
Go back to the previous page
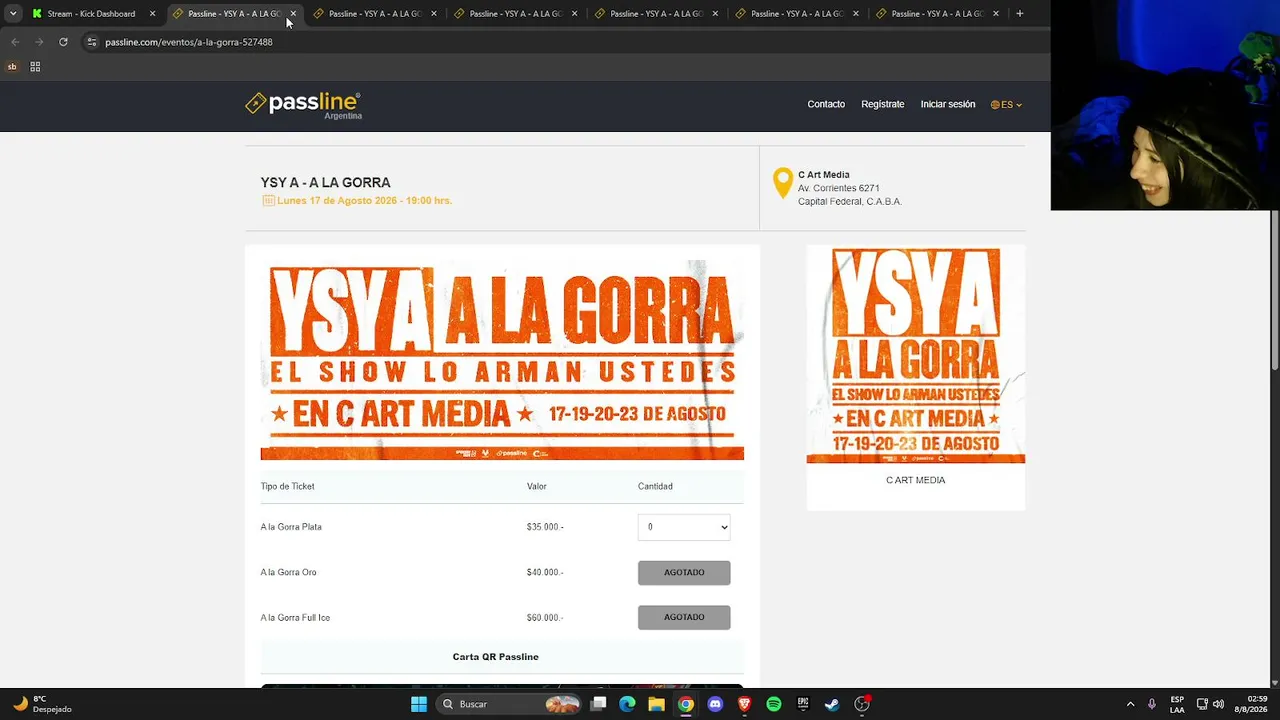[15, 42]
